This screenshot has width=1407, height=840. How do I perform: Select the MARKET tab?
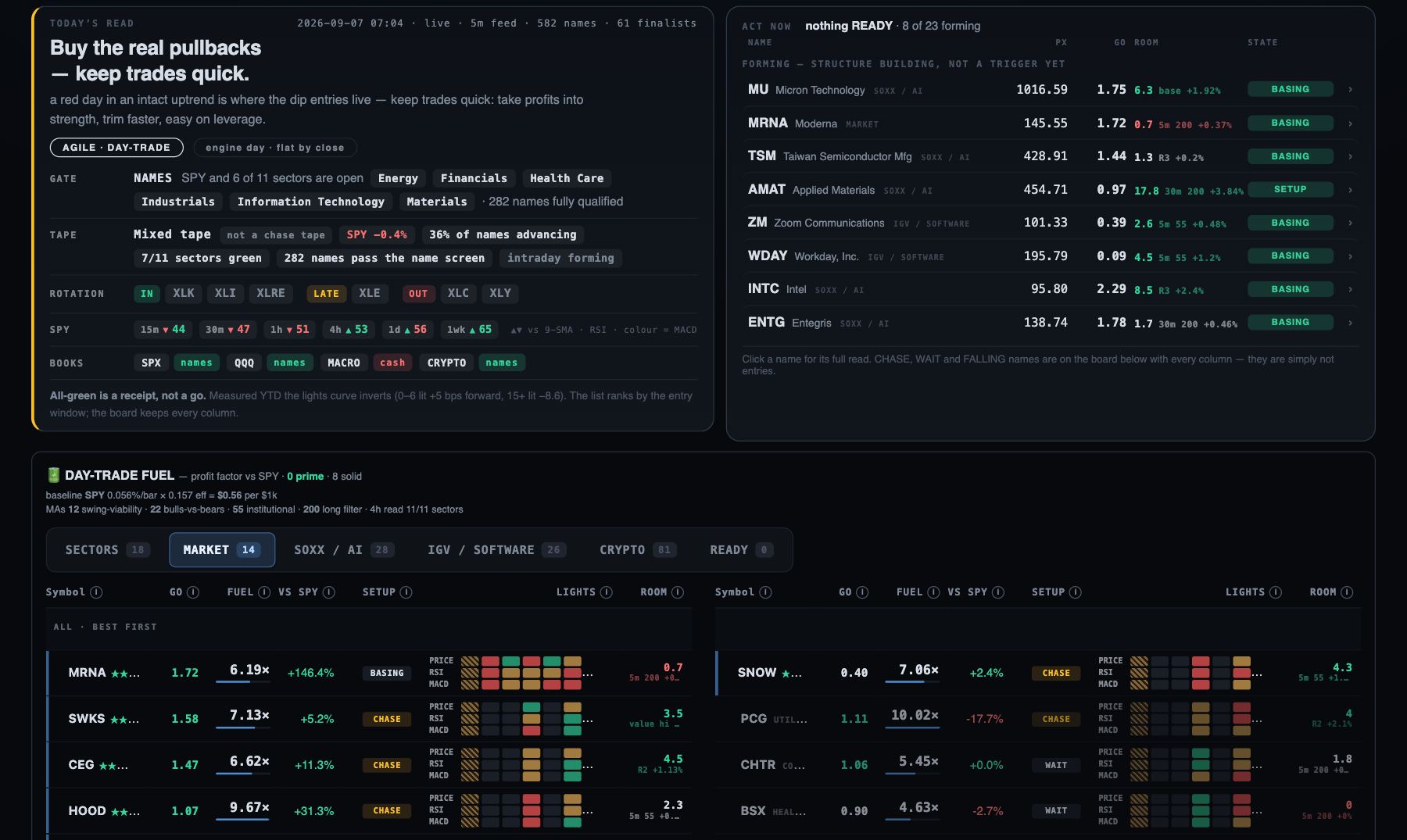(x=222, y=550)
